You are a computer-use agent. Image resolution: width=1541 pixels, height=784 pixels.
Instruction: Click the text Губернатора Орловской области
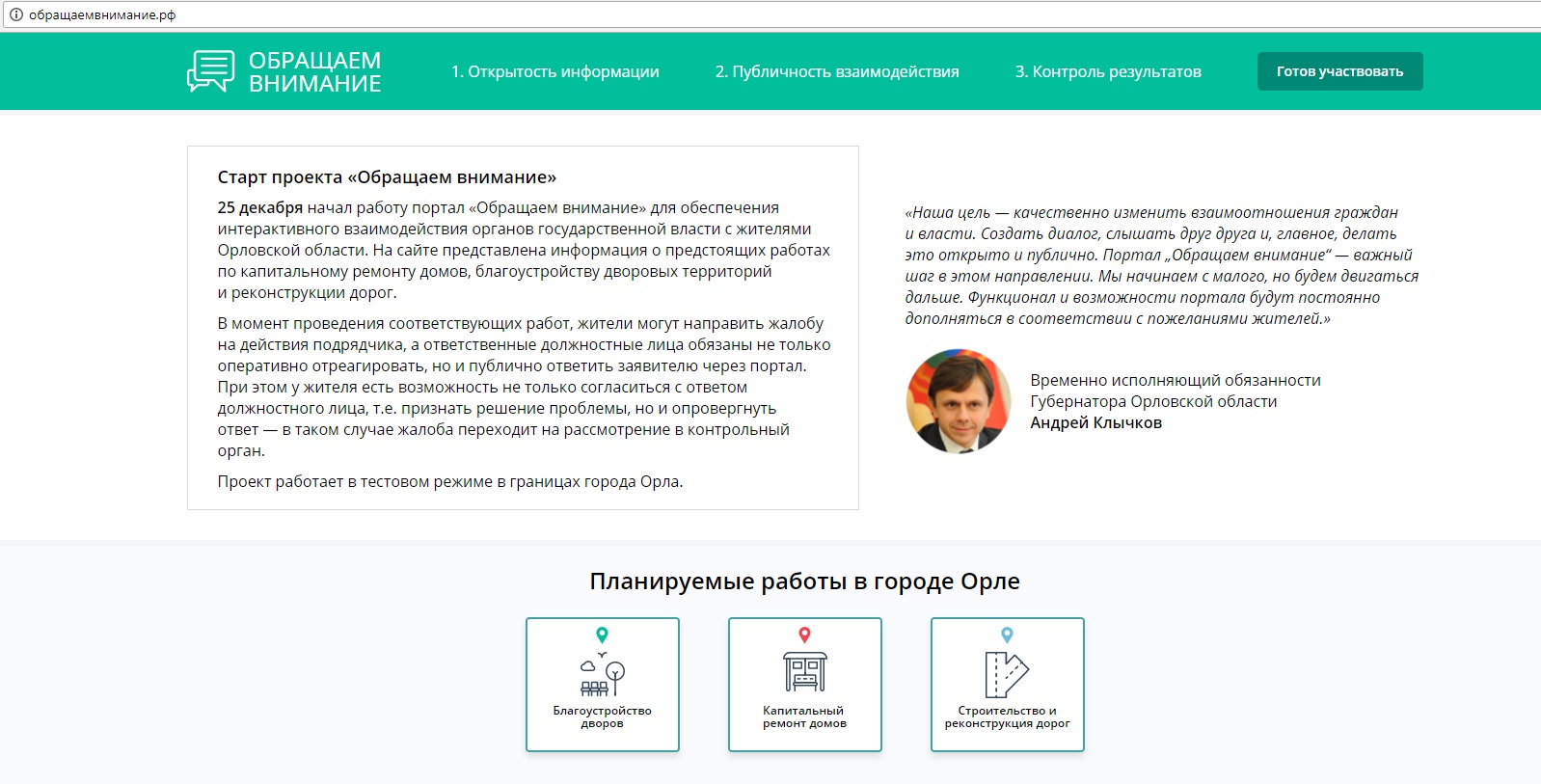pos(1153,401)
